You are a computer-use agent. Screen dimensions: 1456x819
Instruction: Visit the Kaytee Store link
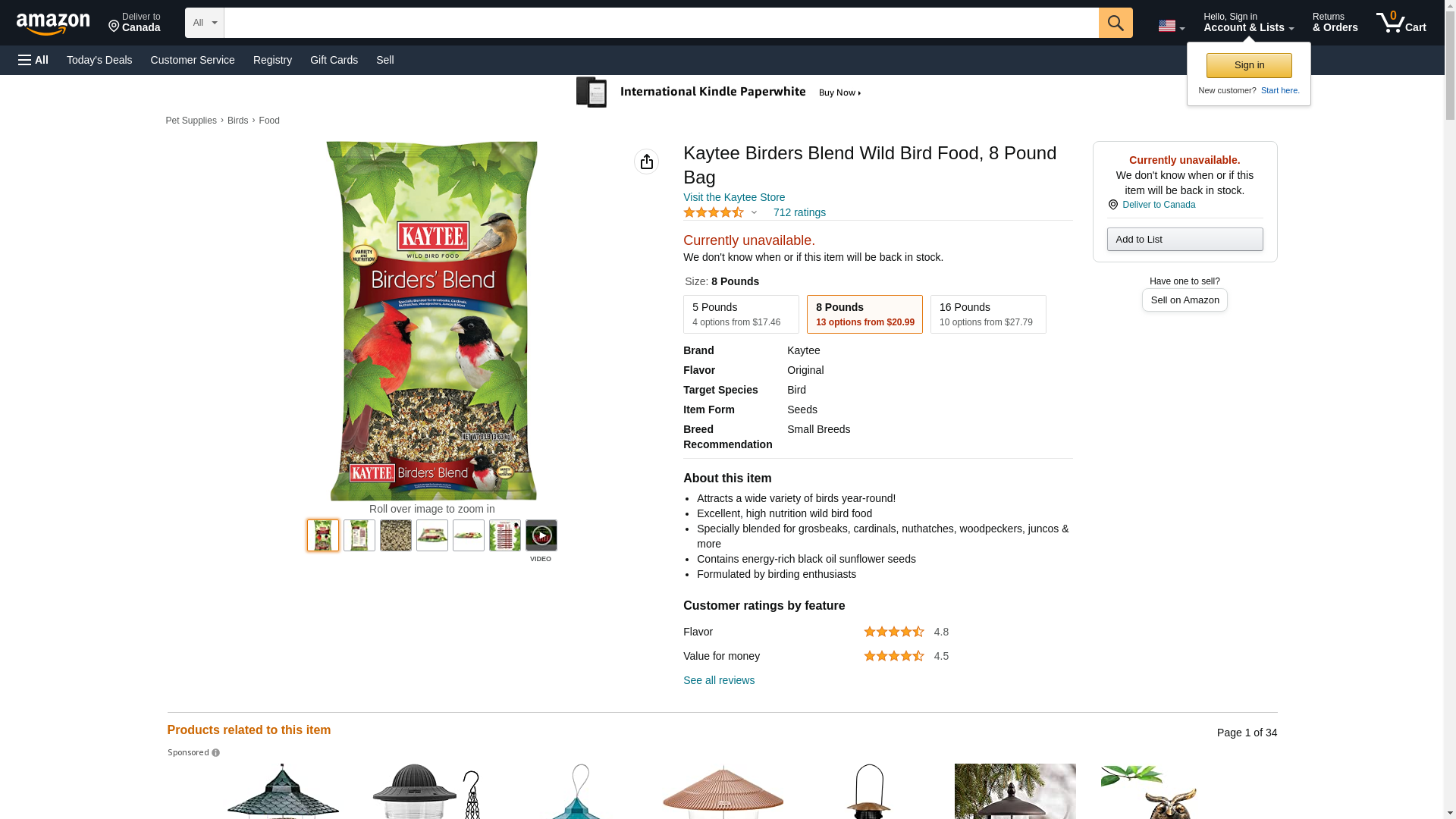tap(733, 197)
